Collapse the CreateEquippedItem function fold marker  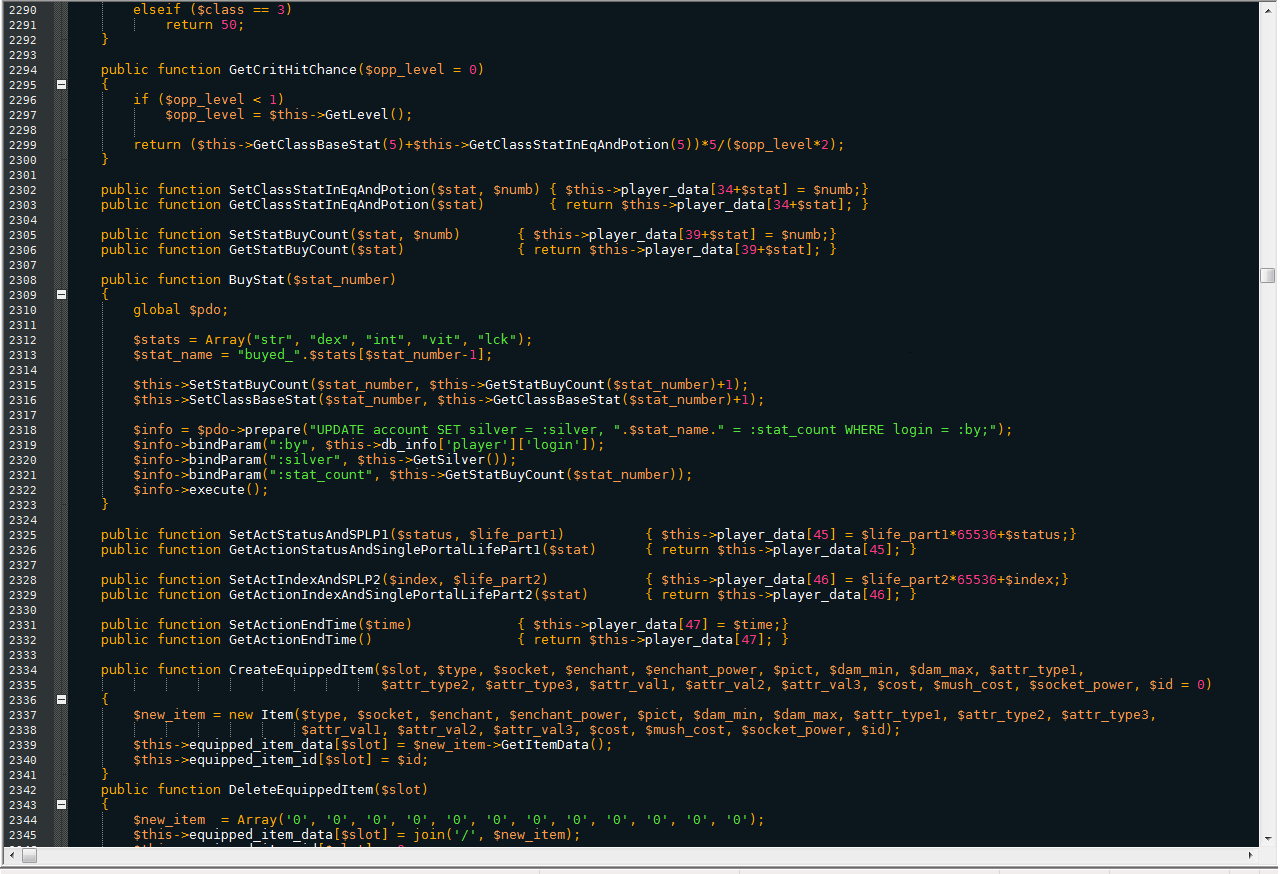coord(62,700)
